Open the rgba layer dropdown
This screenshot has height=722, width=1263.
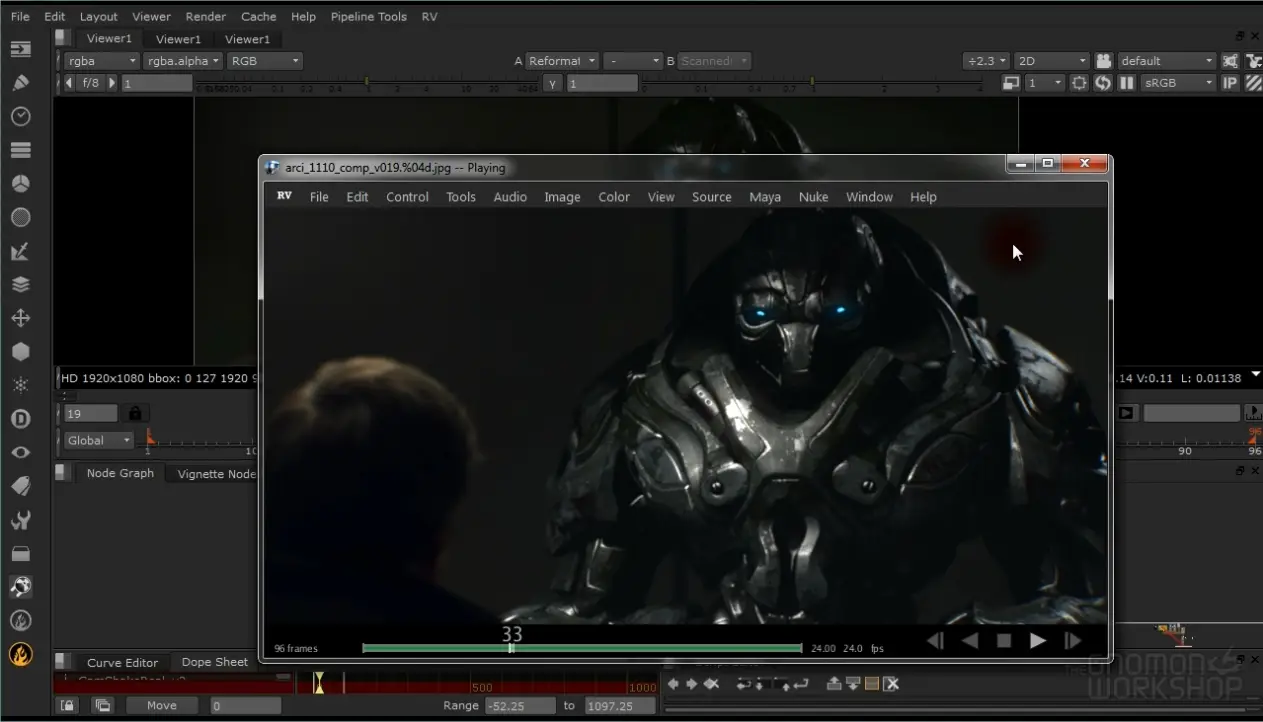click(x=101, y=61)
